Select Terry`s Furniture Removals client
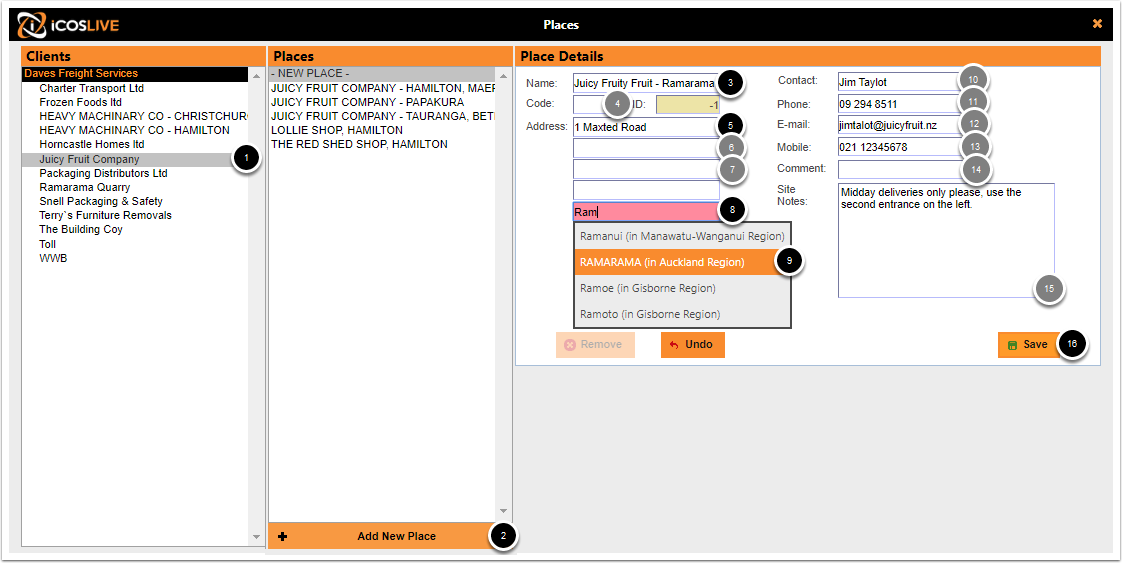This screenshot has width=1122, height=563. point(105,215)
